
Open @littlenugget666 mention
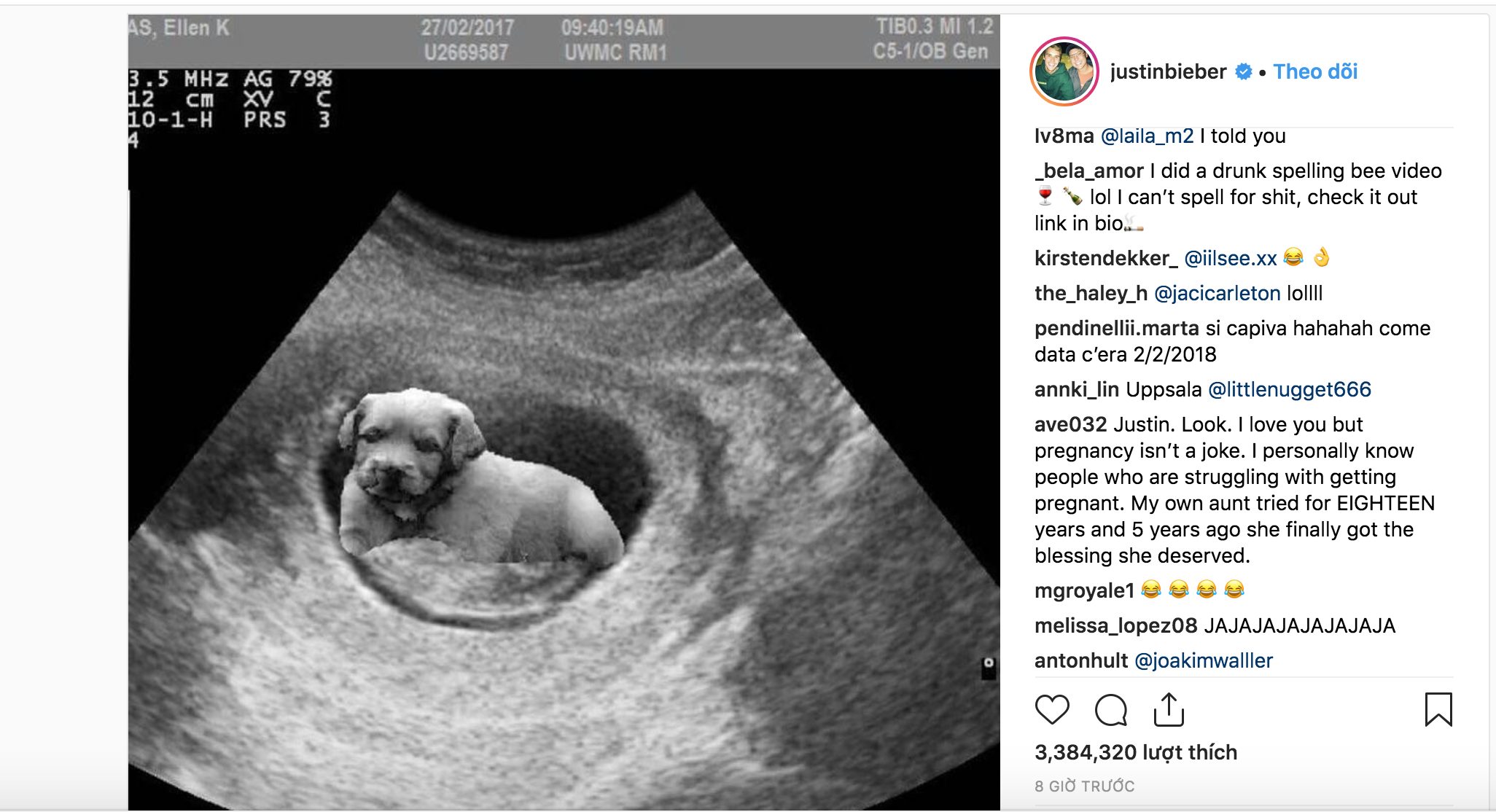pos(1290,389)
